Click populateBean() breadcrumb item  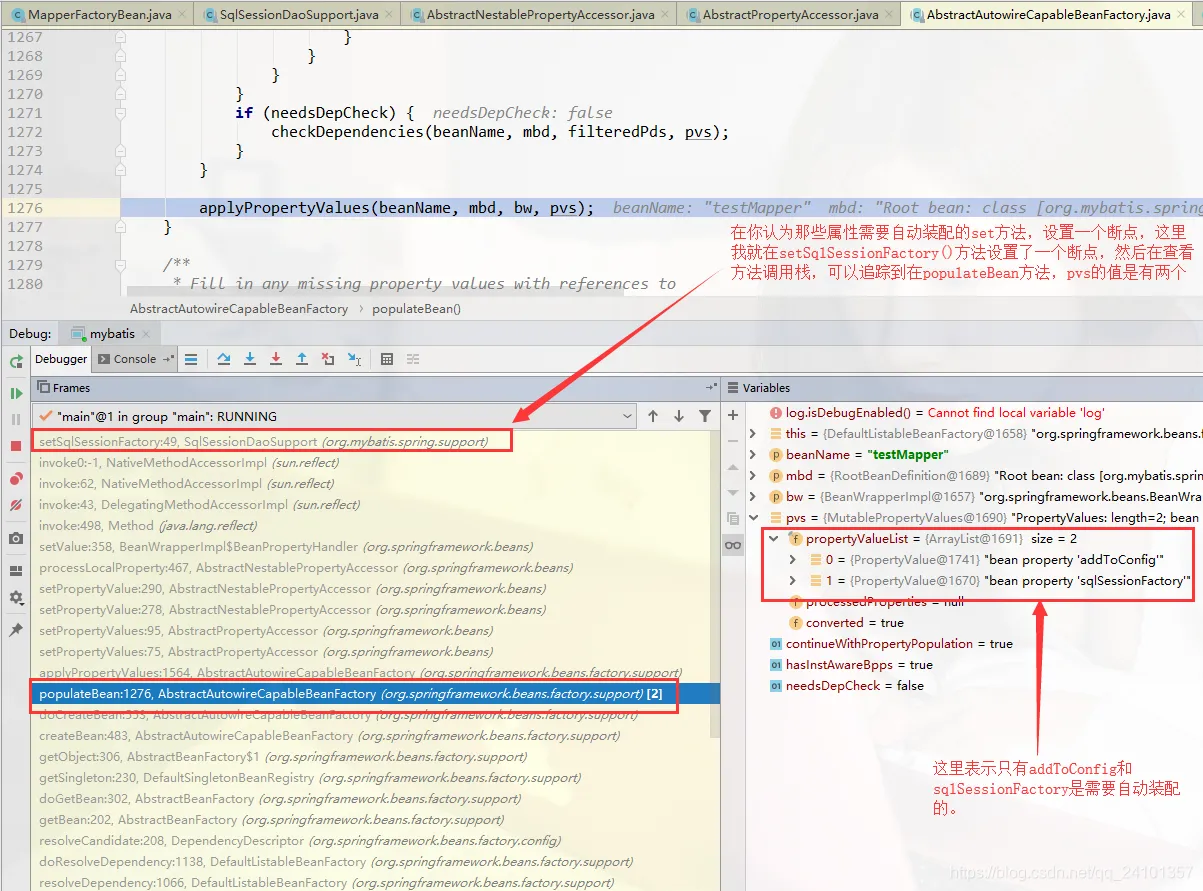point(416,309)
